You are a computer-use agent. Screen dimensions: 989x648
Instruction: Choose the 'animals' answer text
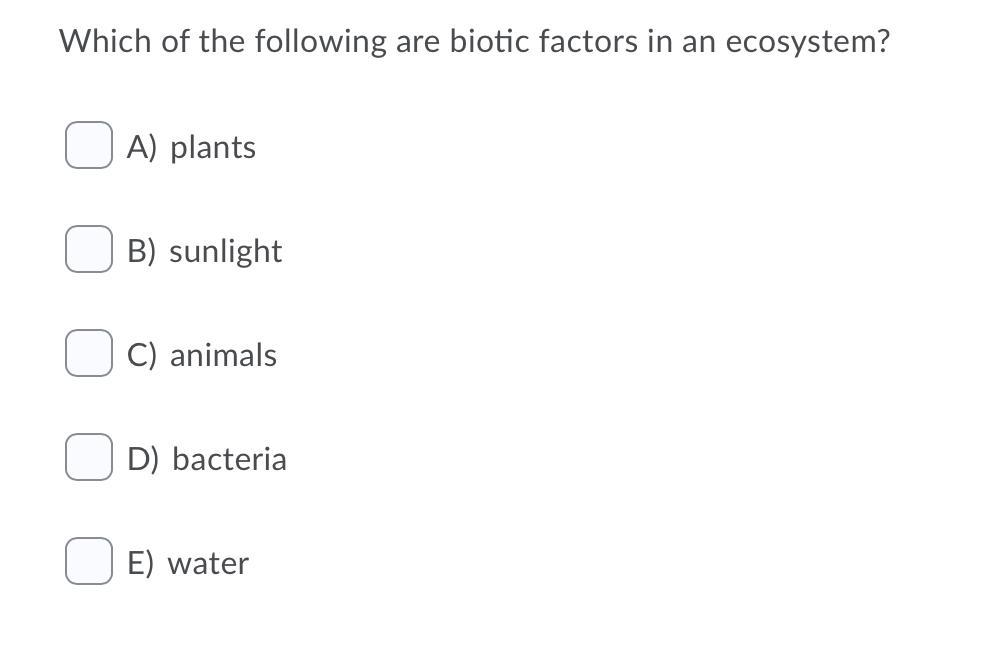point(223,355)
